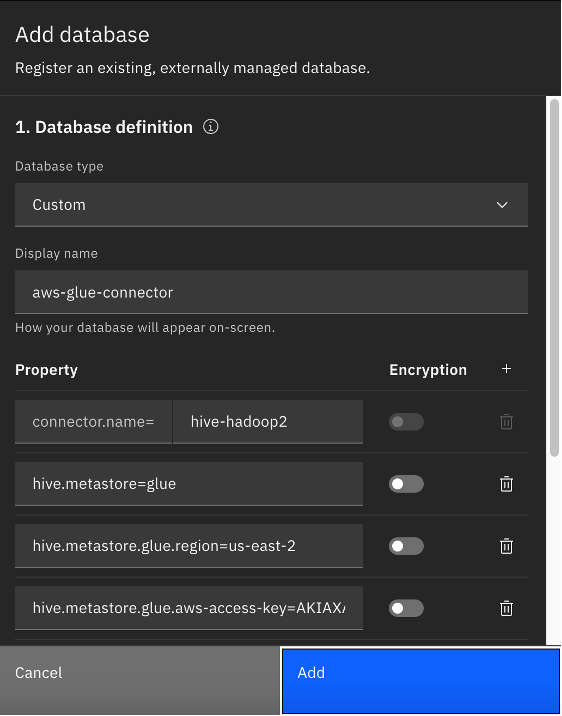Open the Database type dropdown
562x716 pixels.
(271, 205)
